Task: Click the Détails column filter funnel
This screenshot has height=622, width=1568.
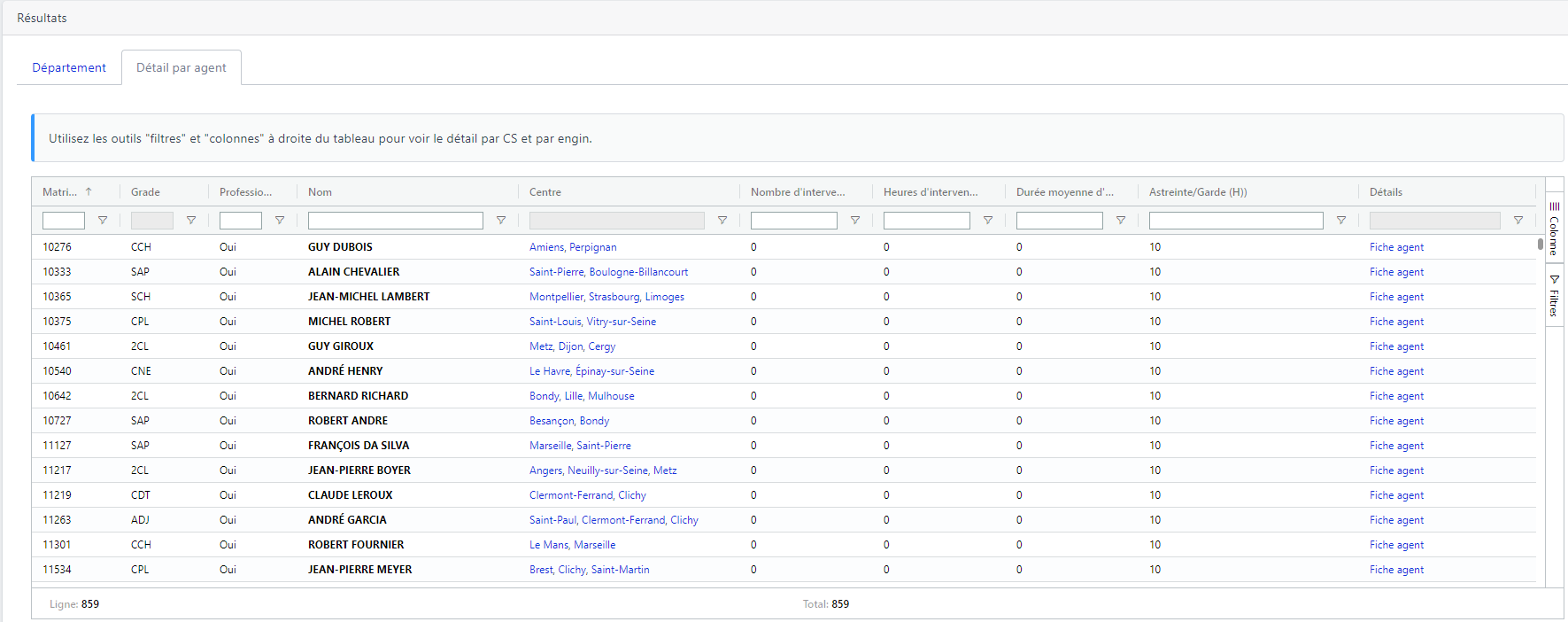Action: click(x=1518, y=221)
